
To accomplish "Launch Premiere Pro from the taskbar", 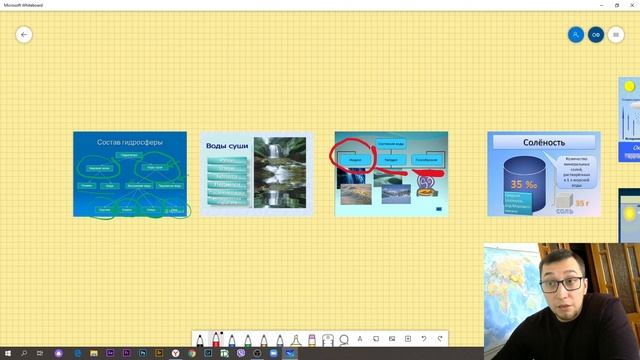I will [x=127, y=353].
